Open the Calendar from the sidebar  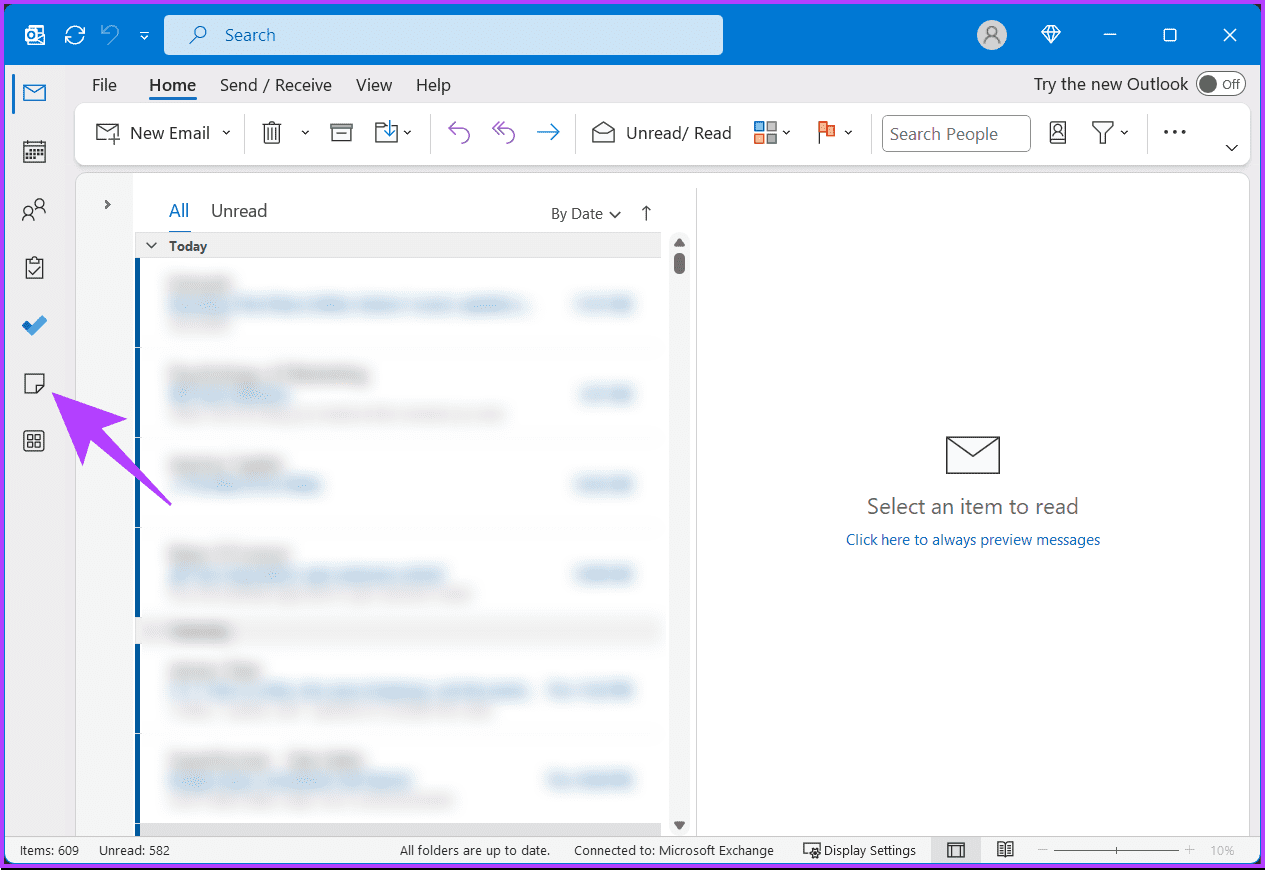pos(33,151)
